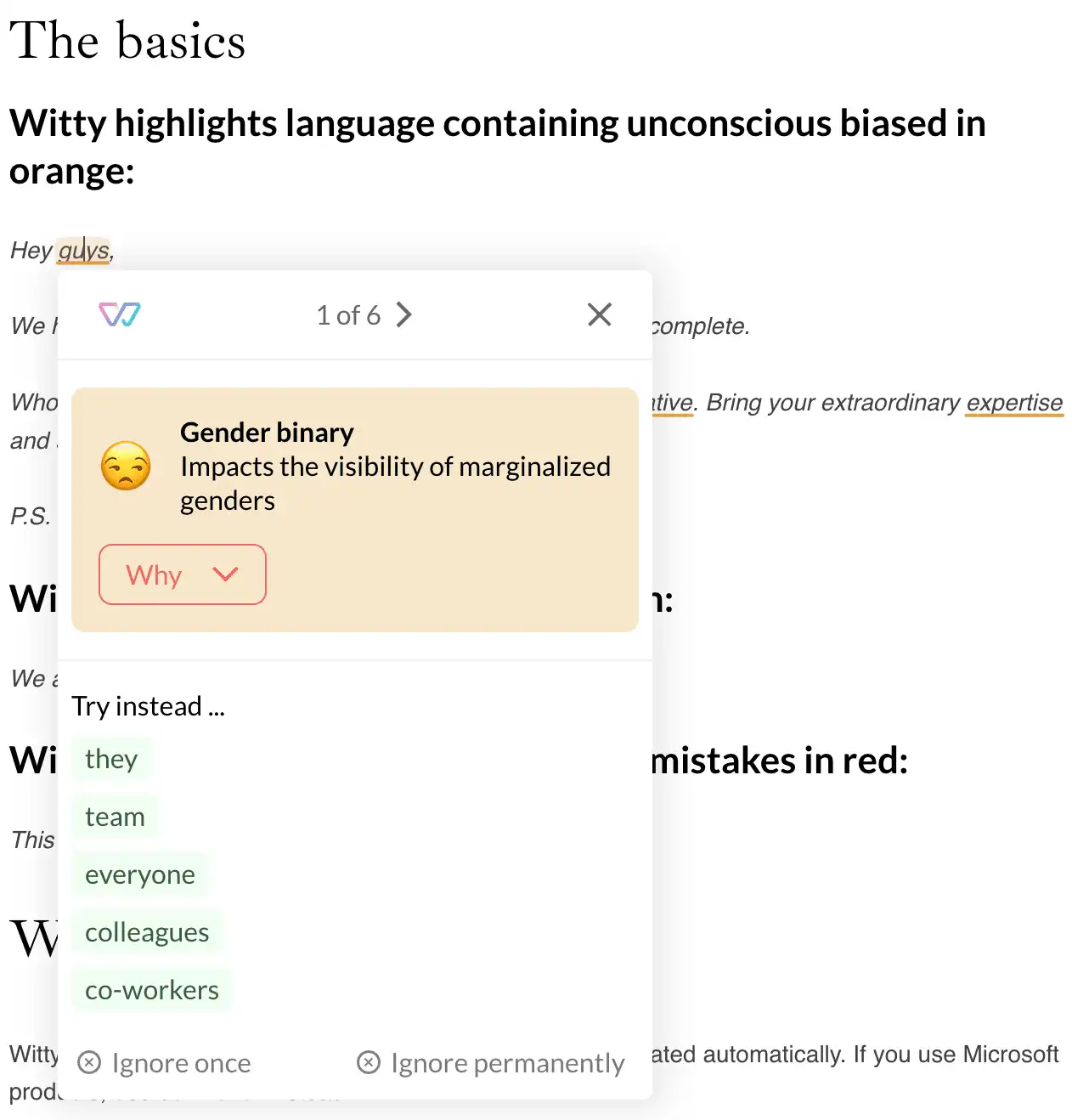Viewport: 1072px width, 1120px height.
Task: Expand the Why explanation dropdown
Action: pos(182,574)
